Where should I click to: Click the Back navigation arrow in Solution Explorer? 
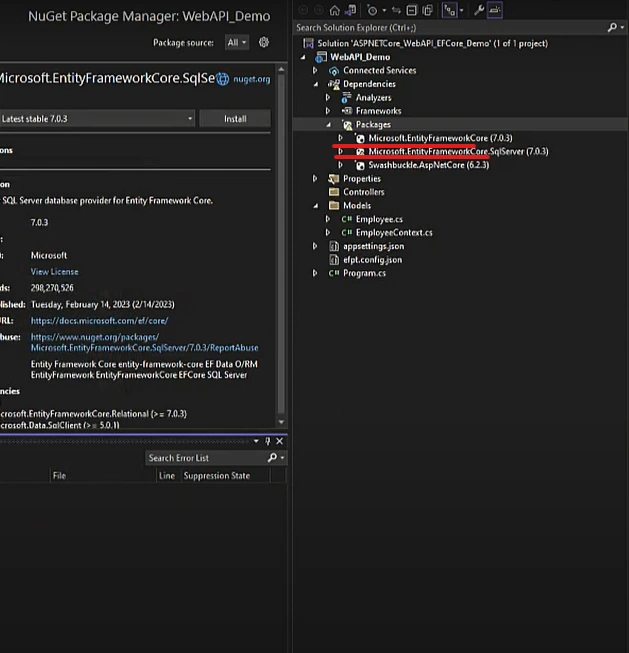point(303,10)
